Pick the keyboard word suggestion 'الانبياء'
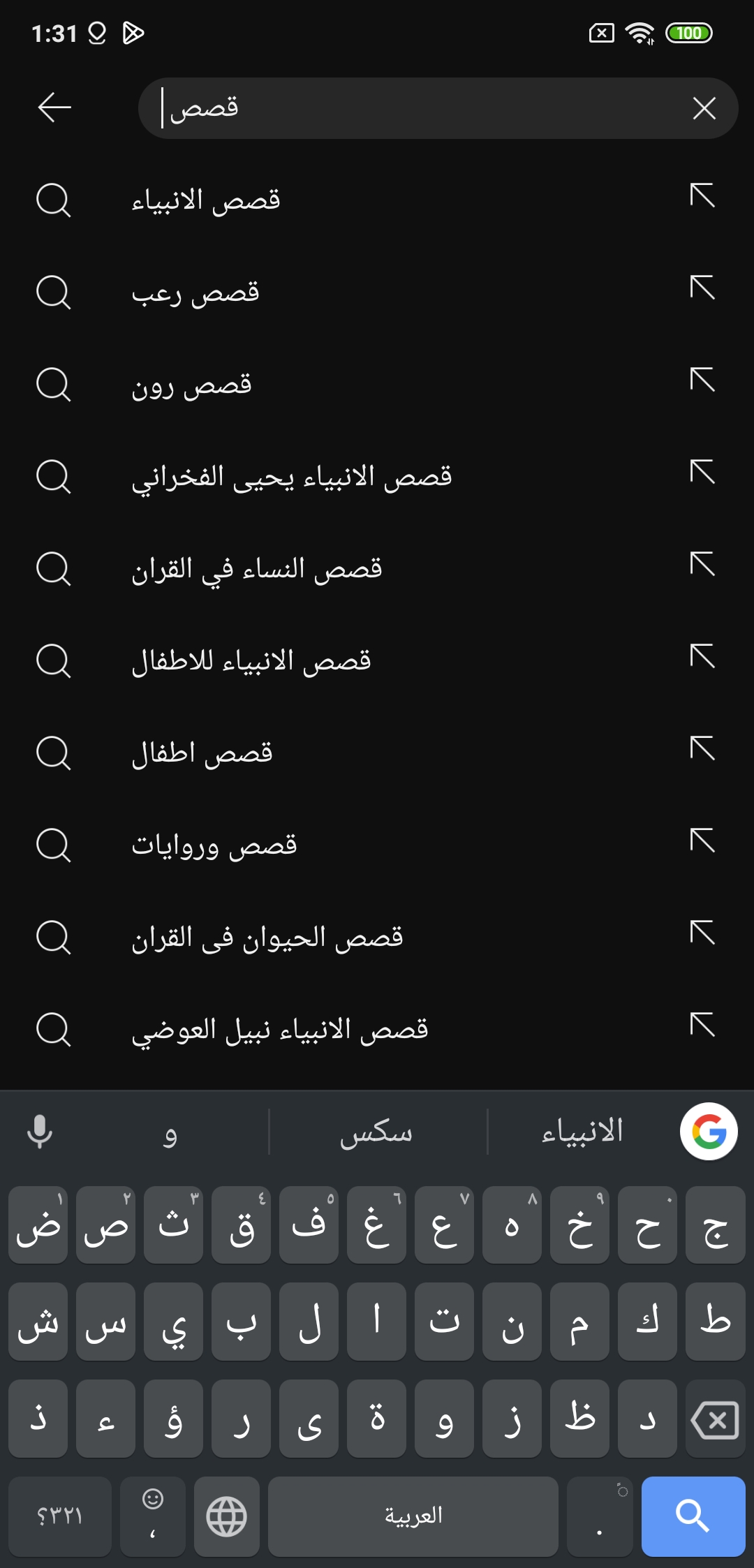 pyautogui.click(x=582, y=1132)
